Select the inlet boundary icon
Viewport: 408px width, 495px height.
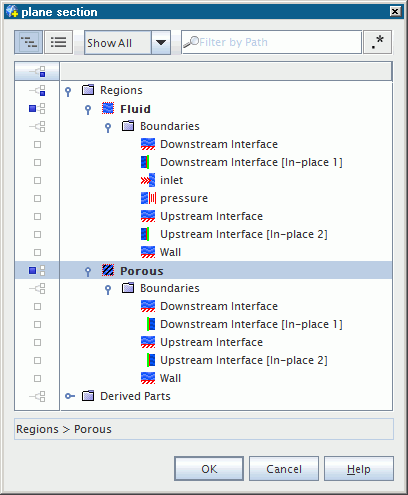148,180
